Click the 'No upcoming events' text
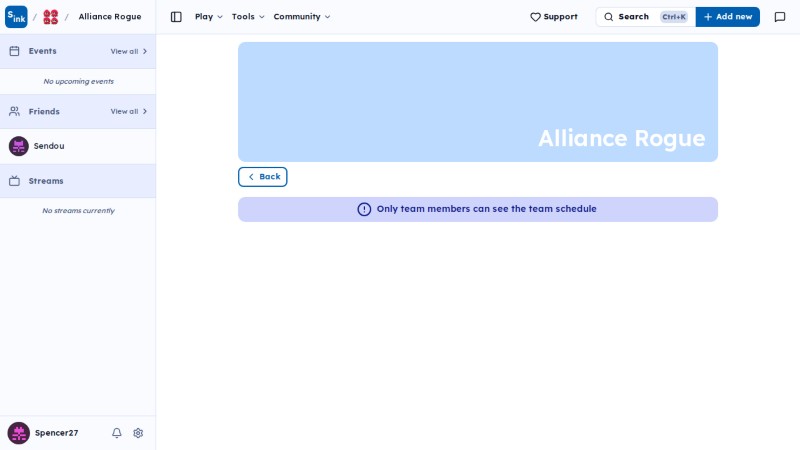 (x=79, y=81)
